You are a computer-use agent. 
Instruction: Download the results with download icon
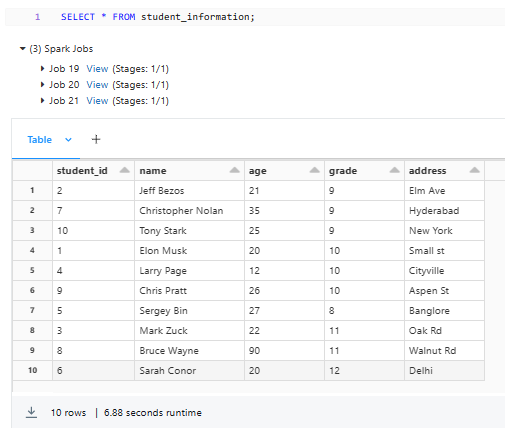point(31,412)
